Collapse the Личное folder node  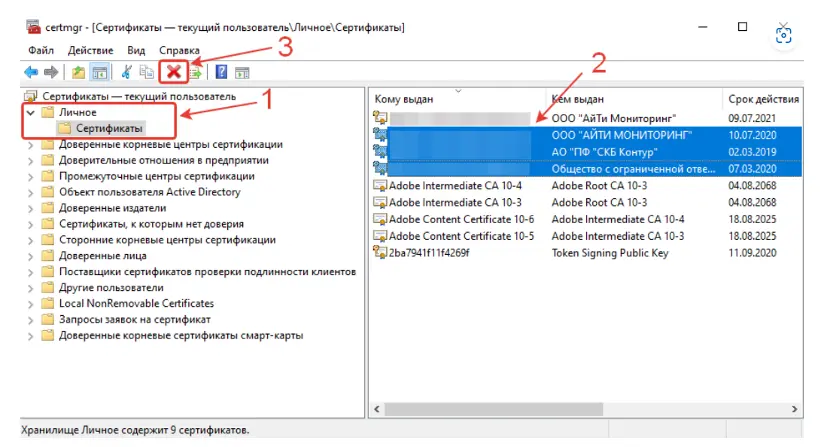[x=30, y=113]
